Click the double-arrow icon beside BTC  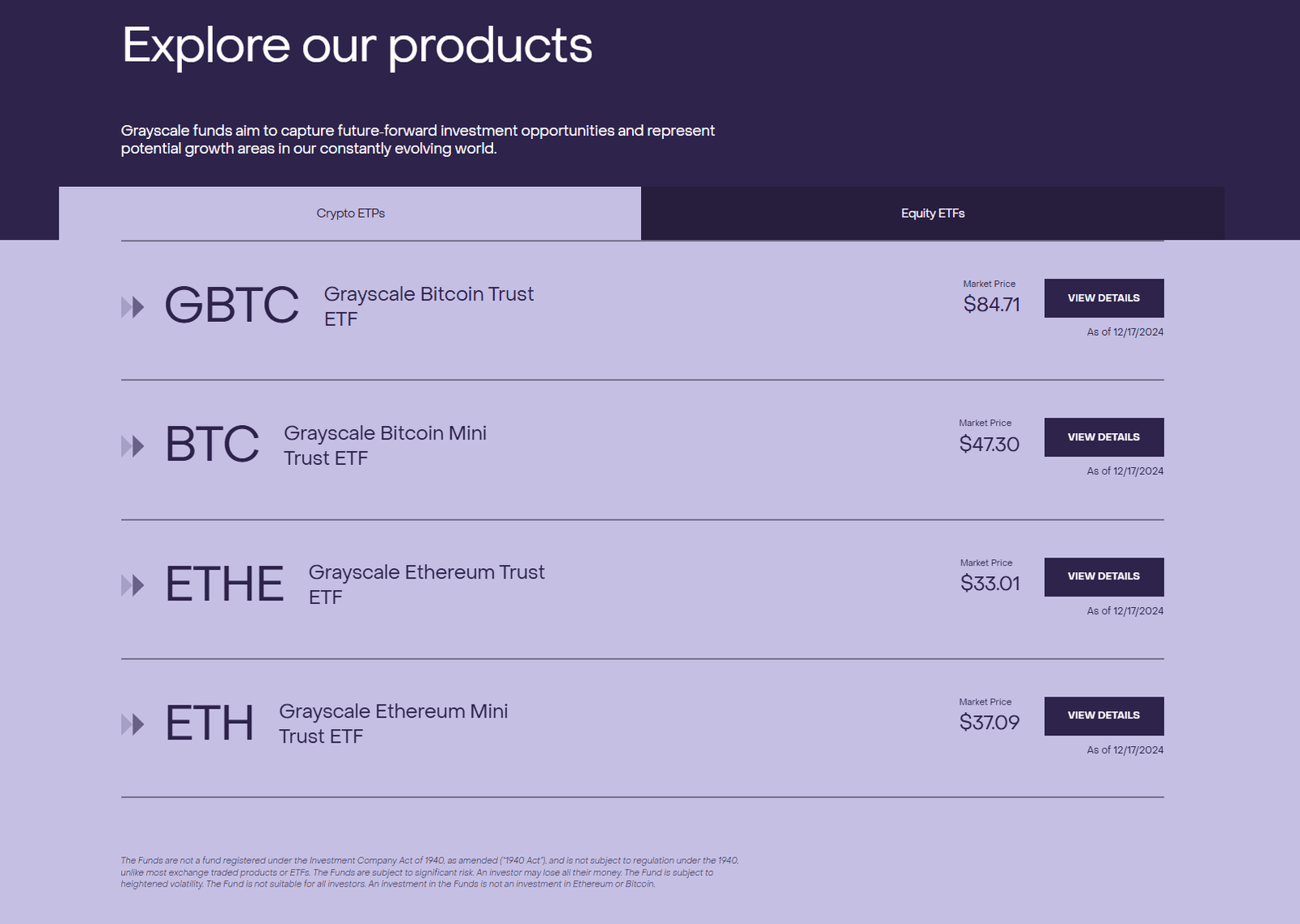(132, 446)
